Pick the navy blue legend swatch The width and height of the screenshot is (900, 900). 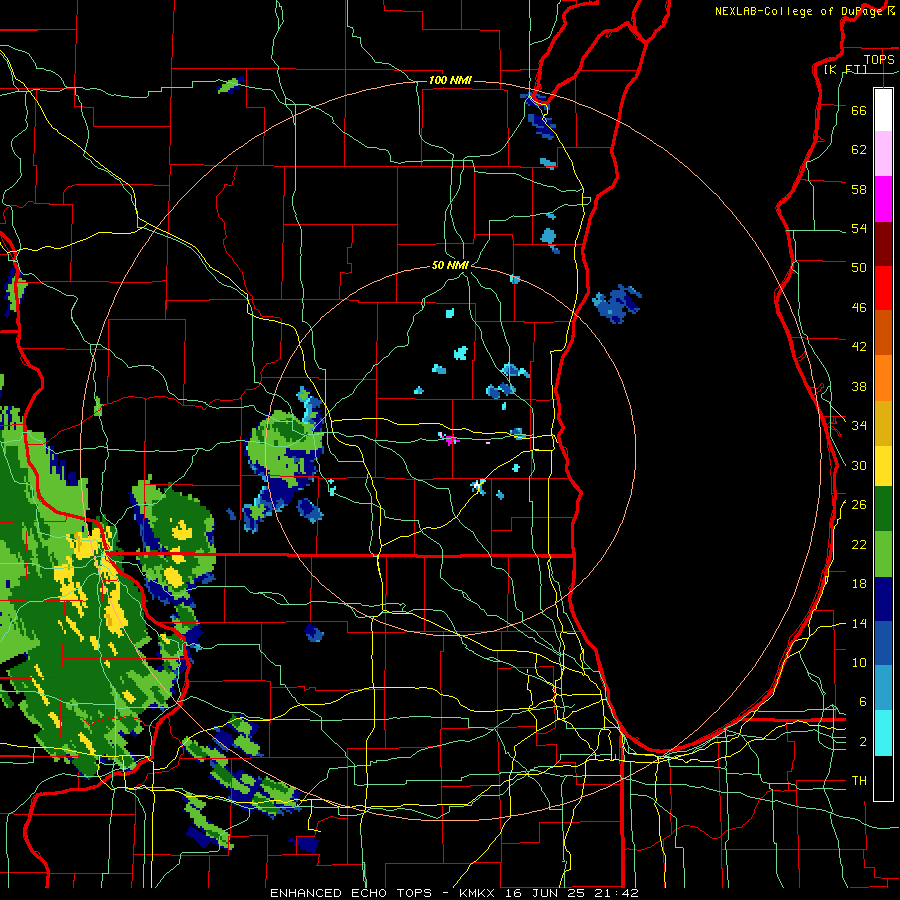coord(883,599)
